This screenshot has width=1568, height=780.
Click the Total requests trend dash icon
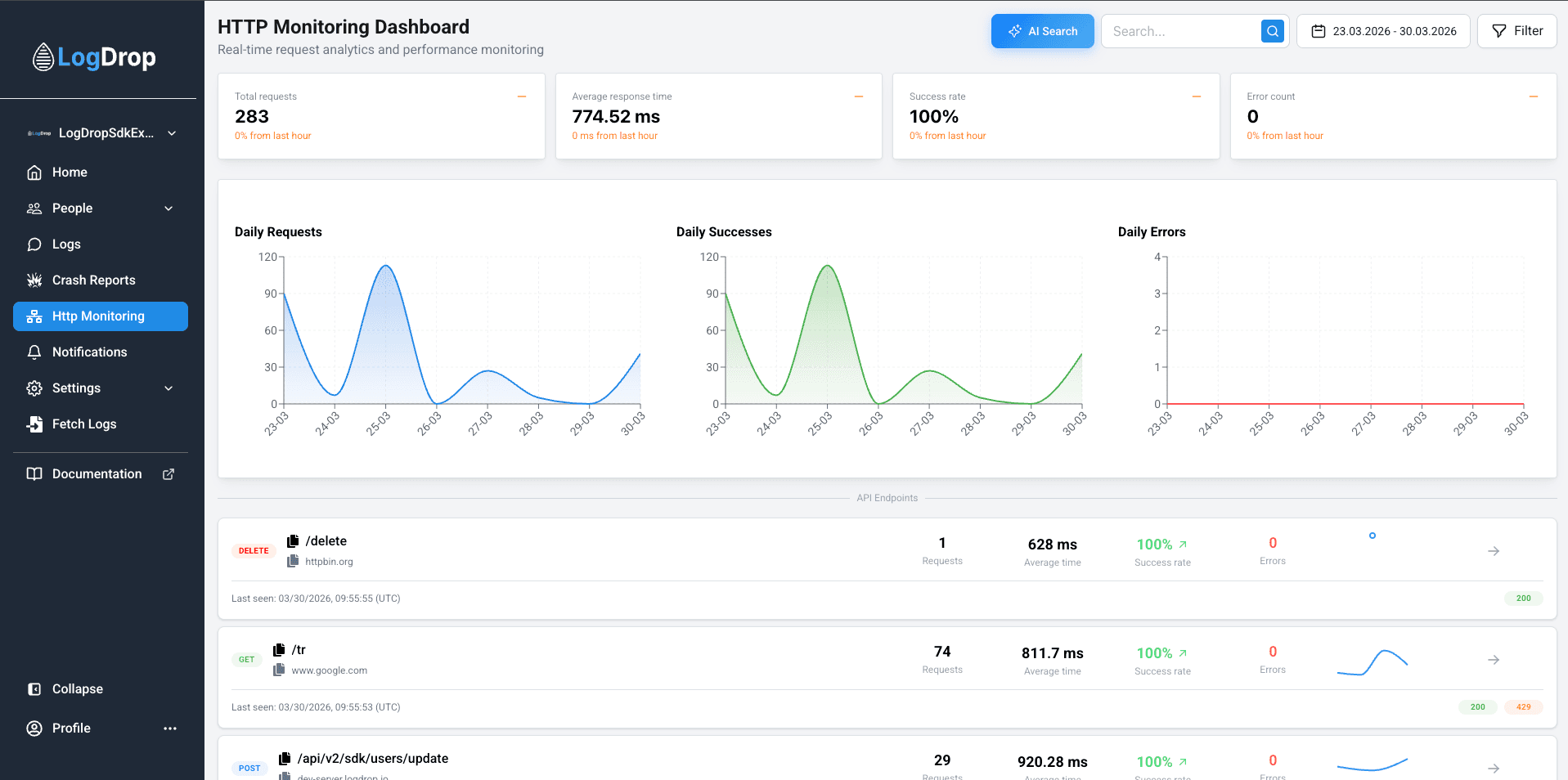pyautogui.click(x=522, y=96)
